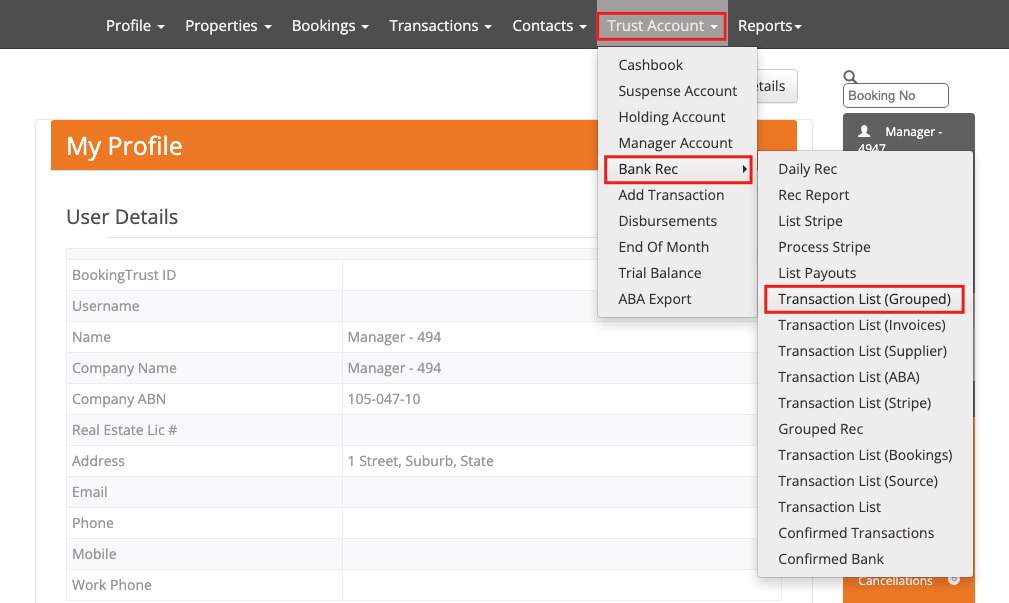Open the Reports dropdown menu
The height and width of the screenshot is (603, 1009).
pos(770,26)
